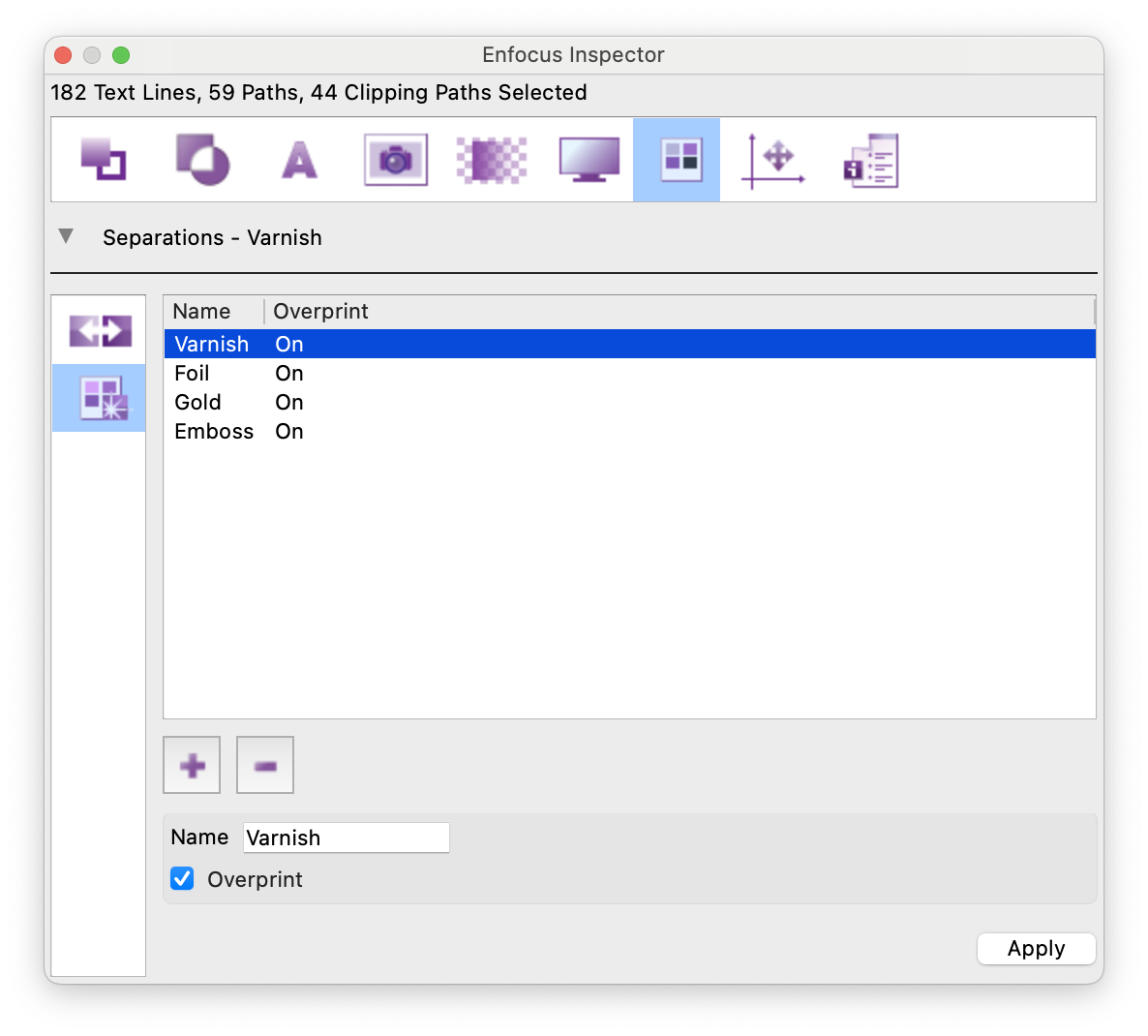Sort by the Name column header
Image resolution: width=1148 pixels, height=1036 pixels.
coord(213,311)
